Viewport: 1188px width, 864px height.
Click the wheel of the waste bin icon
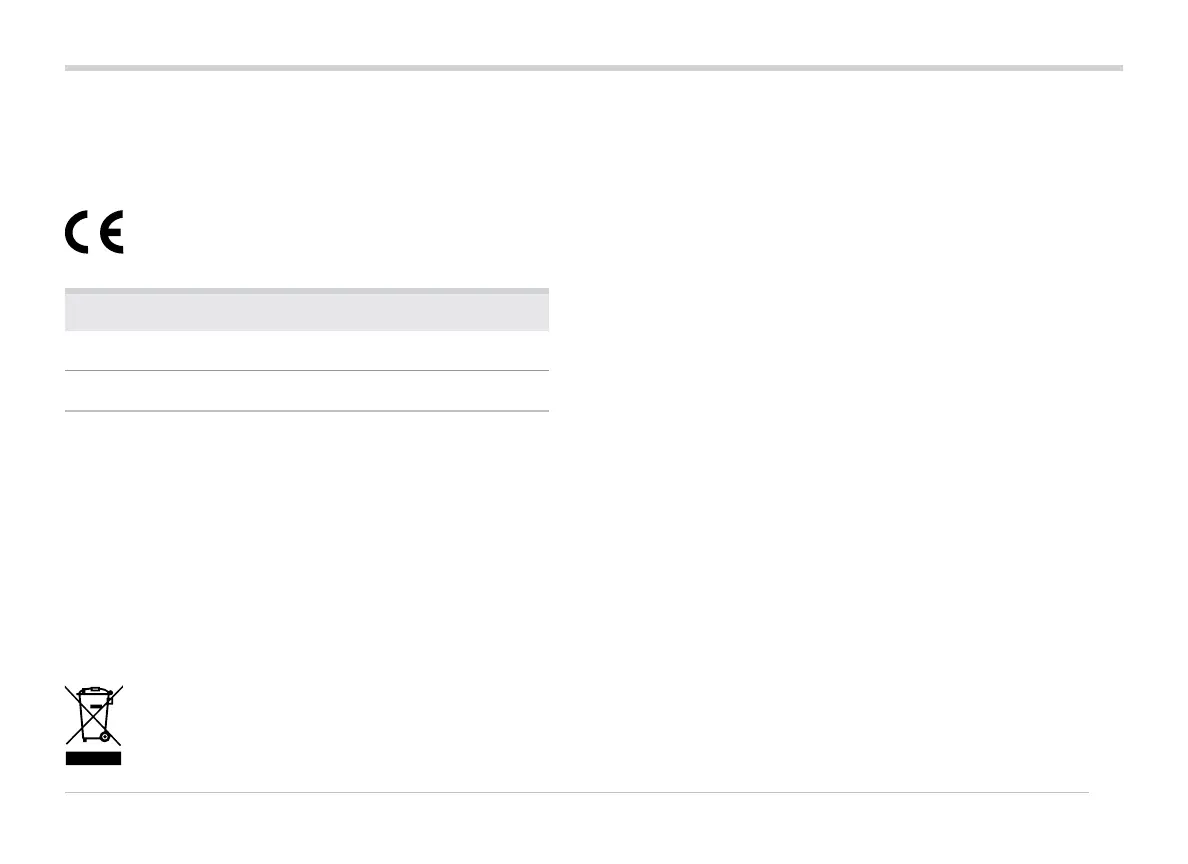(104, 736)
